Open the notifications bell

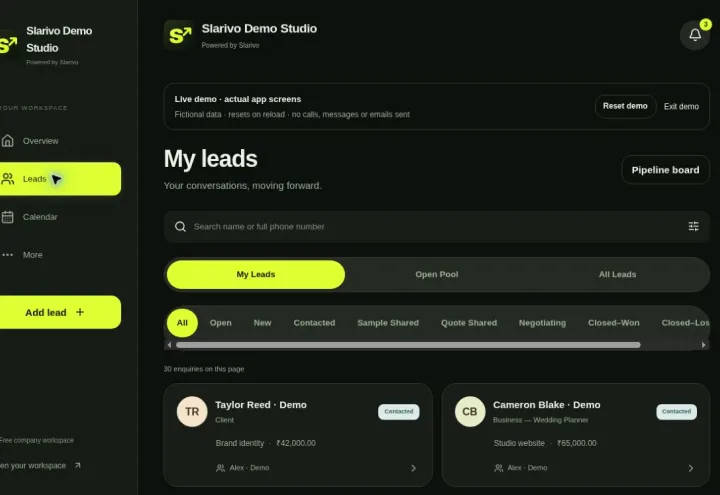coord(695,35)
